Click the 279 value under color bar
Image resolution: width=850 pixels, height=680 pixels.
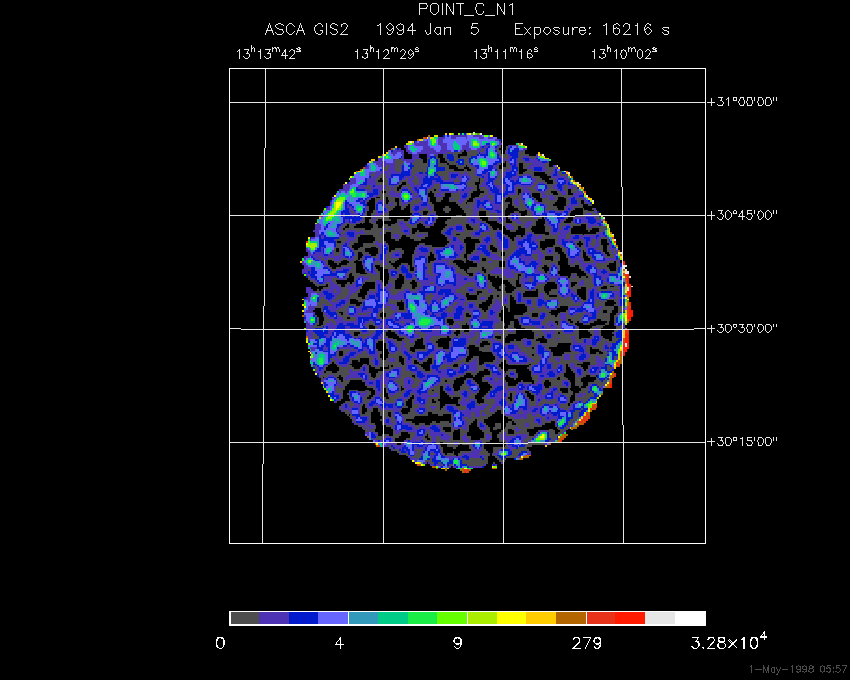[x=587, y=644]
